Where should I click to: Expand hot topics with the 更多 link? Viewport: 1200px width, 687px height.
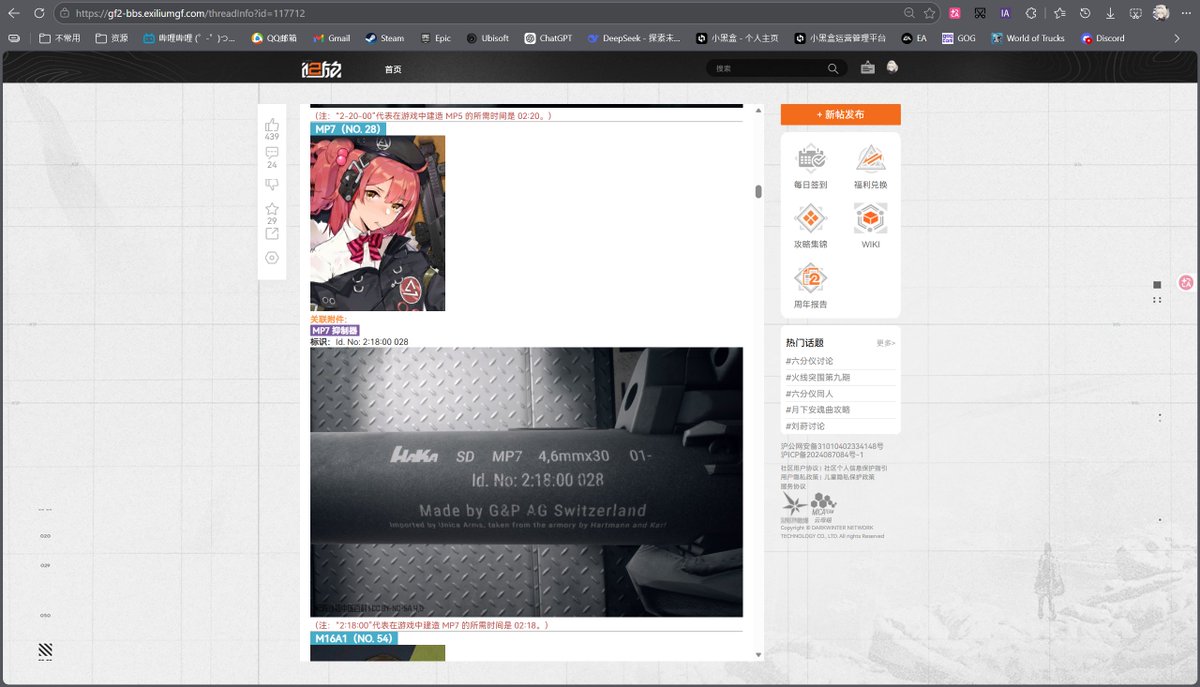tap(884, 342)
